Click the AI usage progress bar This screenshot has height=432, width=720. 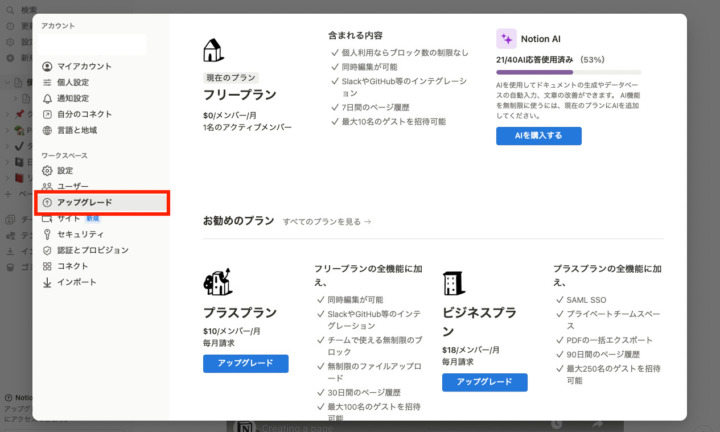point(568,72)
